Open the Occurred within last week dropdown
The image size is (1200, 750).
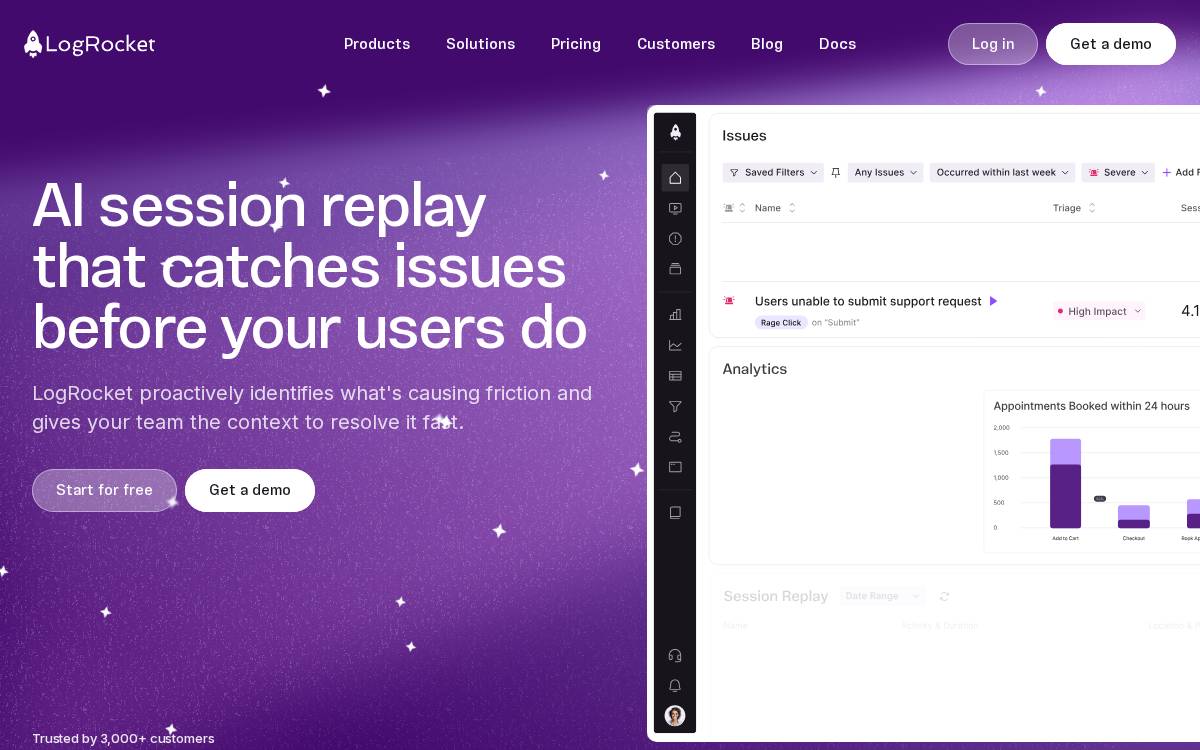pos(1002,173)
